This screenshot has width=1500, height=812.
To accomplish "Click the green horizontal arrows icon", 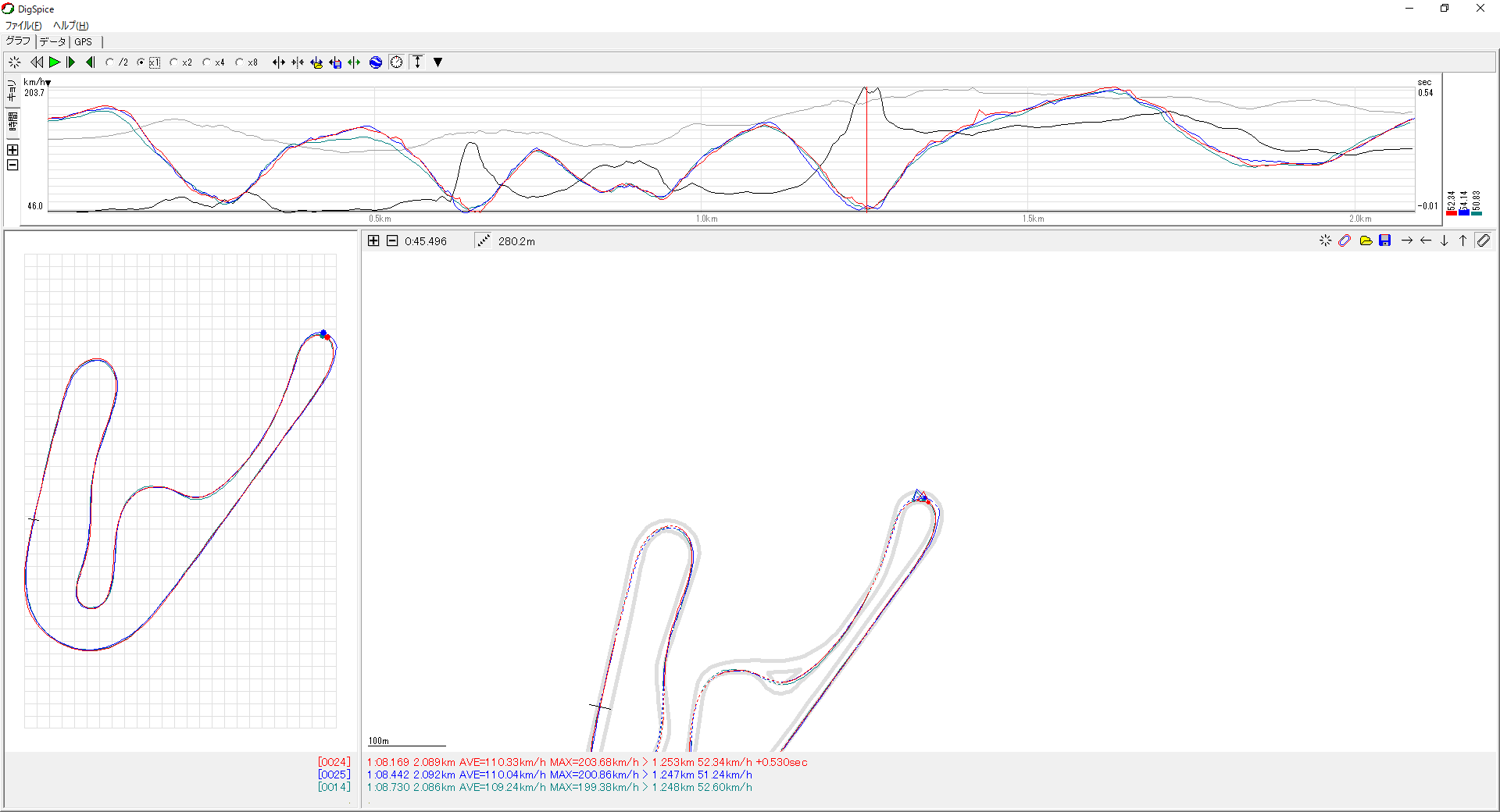I will click(x=354, y=62).
